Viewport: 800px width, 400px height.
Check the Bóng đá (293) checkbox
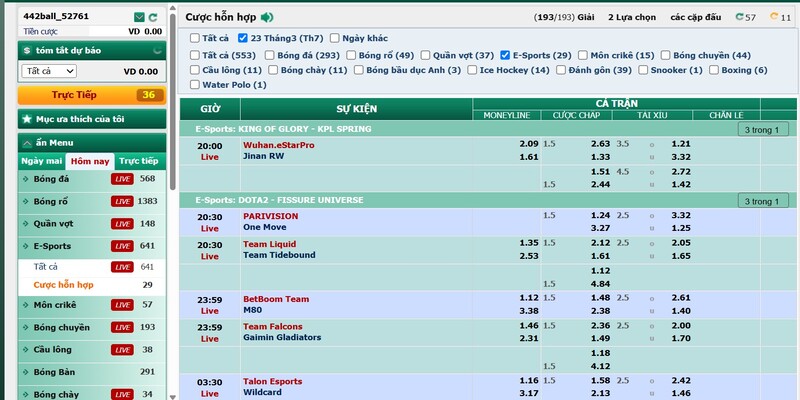coord(269,56)
